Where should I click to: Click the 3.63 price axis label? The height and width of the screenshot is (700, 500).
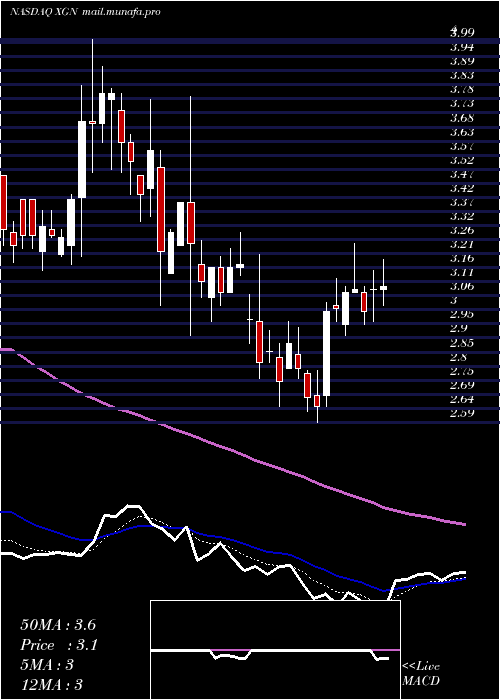click(x=462, y=132)
